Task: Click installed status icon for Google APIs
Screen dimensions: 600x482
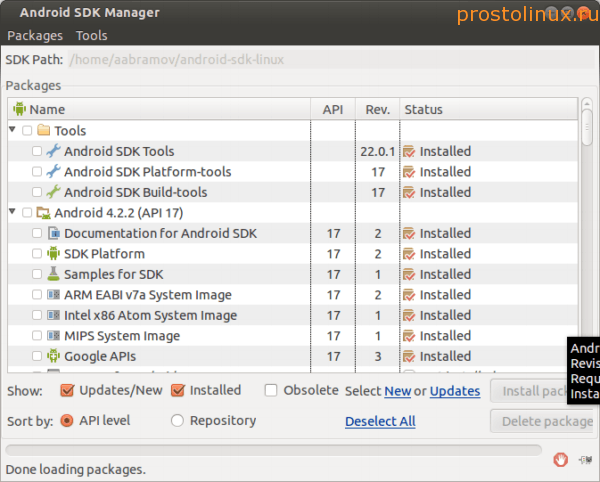Action: (x=409, y=356)
